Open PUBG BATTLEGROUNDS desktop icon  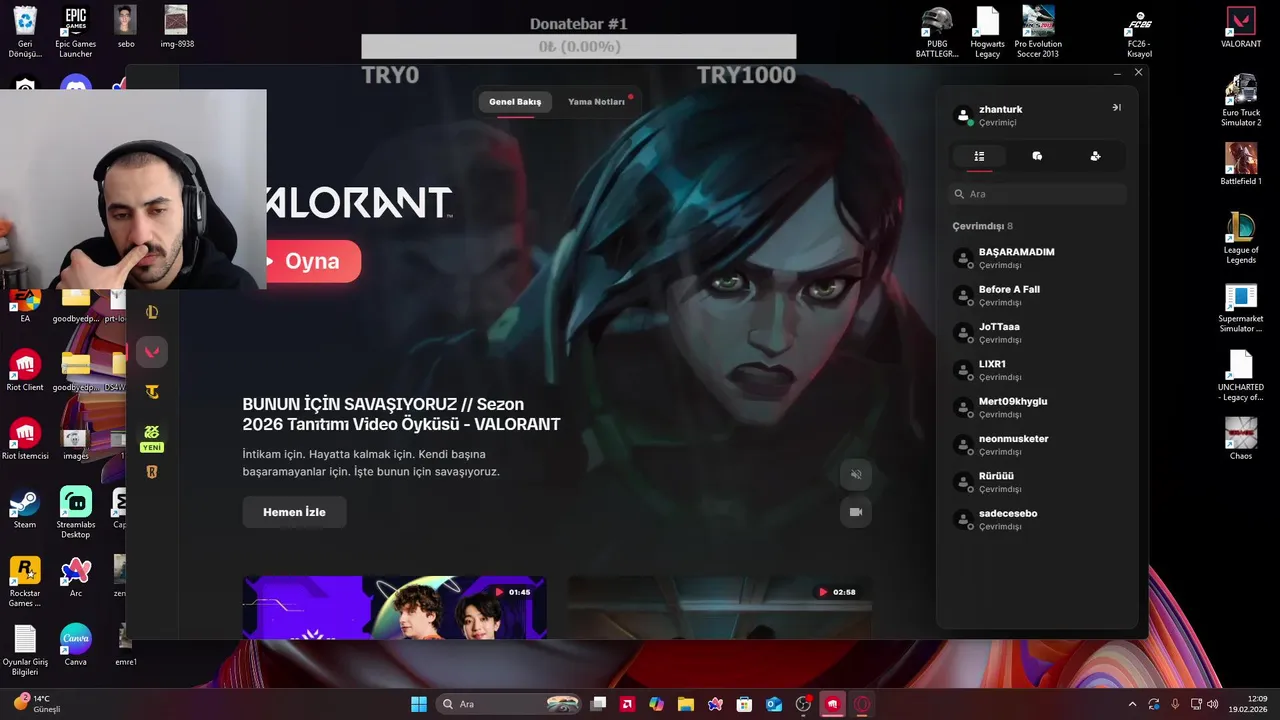coord(937,33)
